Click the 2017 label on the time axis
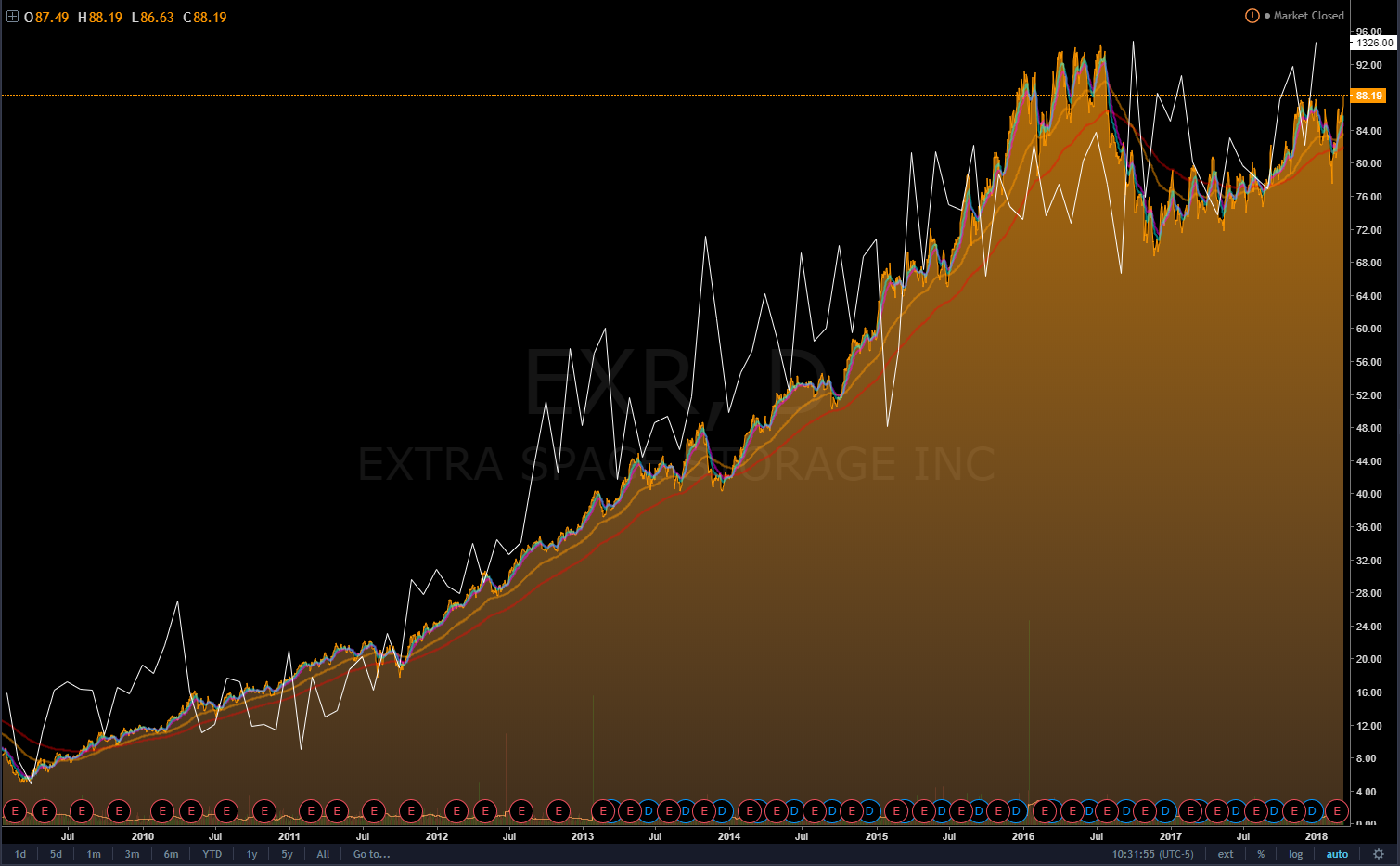This screenshot has height=866, width=1400. click(1171, 836)
